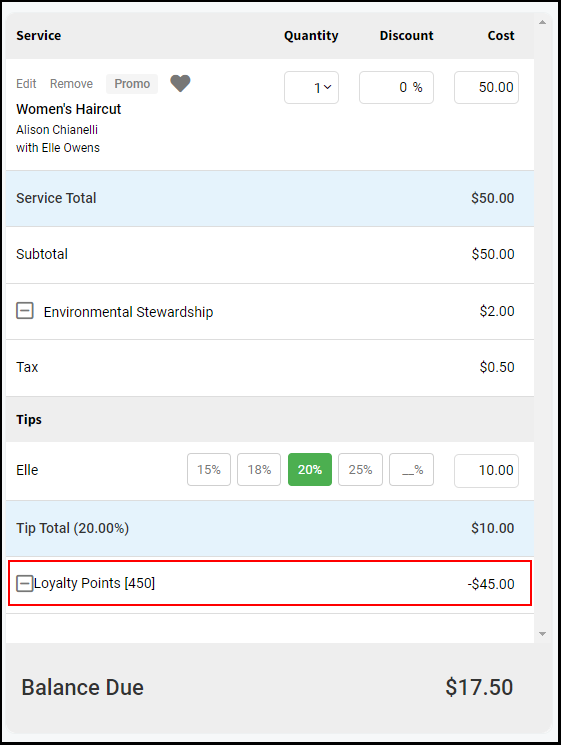Collapse Environmental Stewardship with minus icon

tap(25, 311)
